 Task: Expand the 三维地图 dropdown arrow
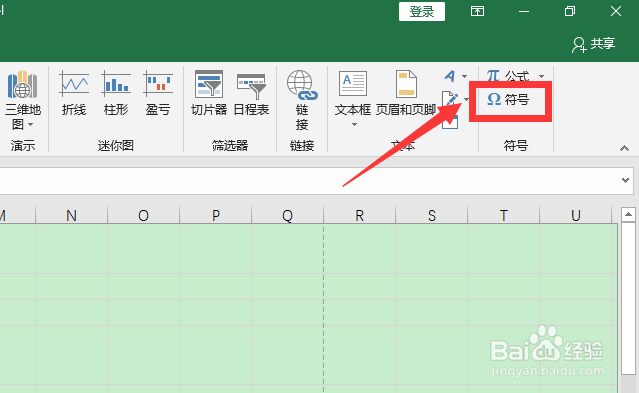(31, 124)
